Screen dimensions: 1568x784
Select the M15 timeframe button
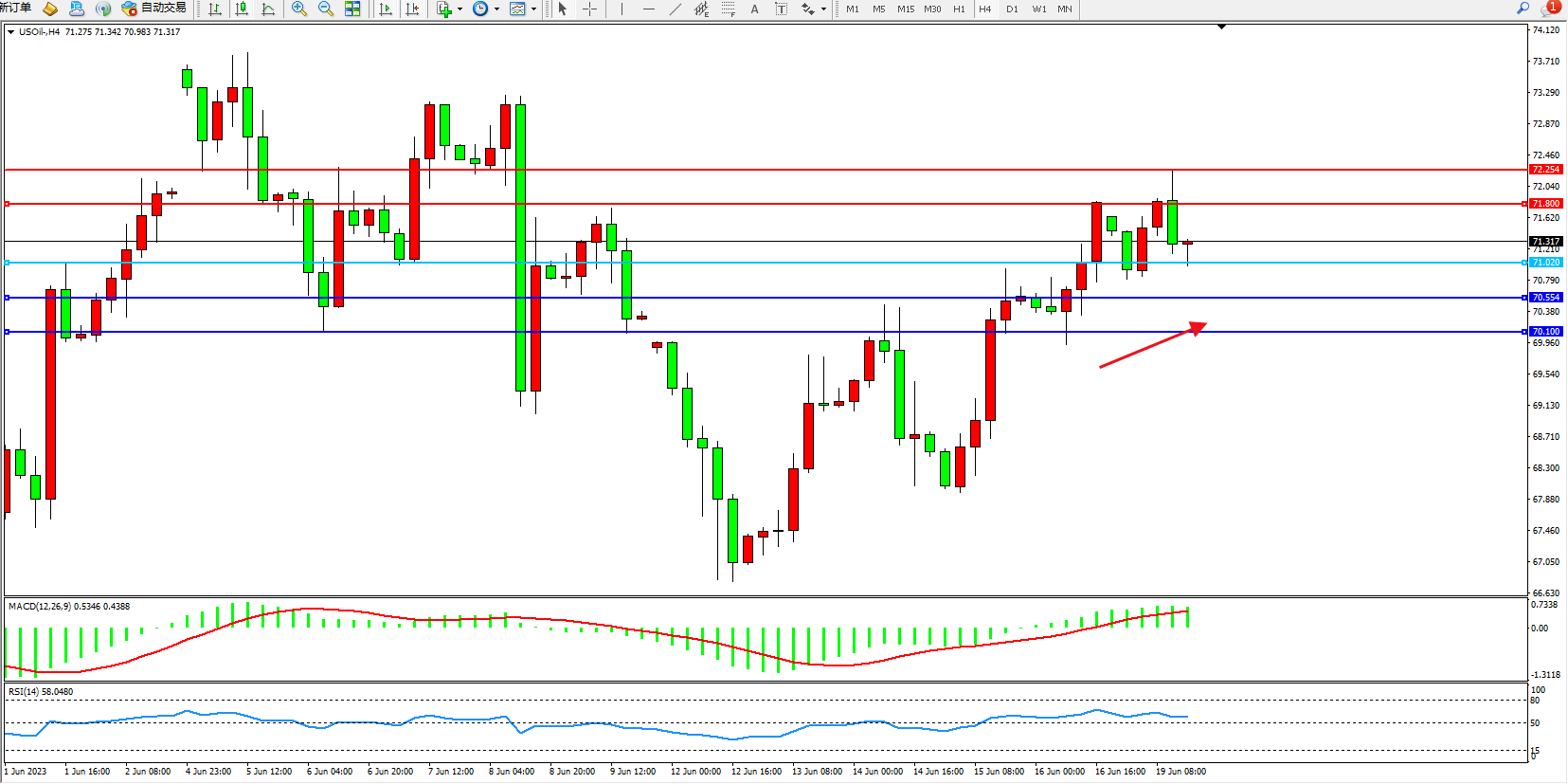(x=906, y=9)
